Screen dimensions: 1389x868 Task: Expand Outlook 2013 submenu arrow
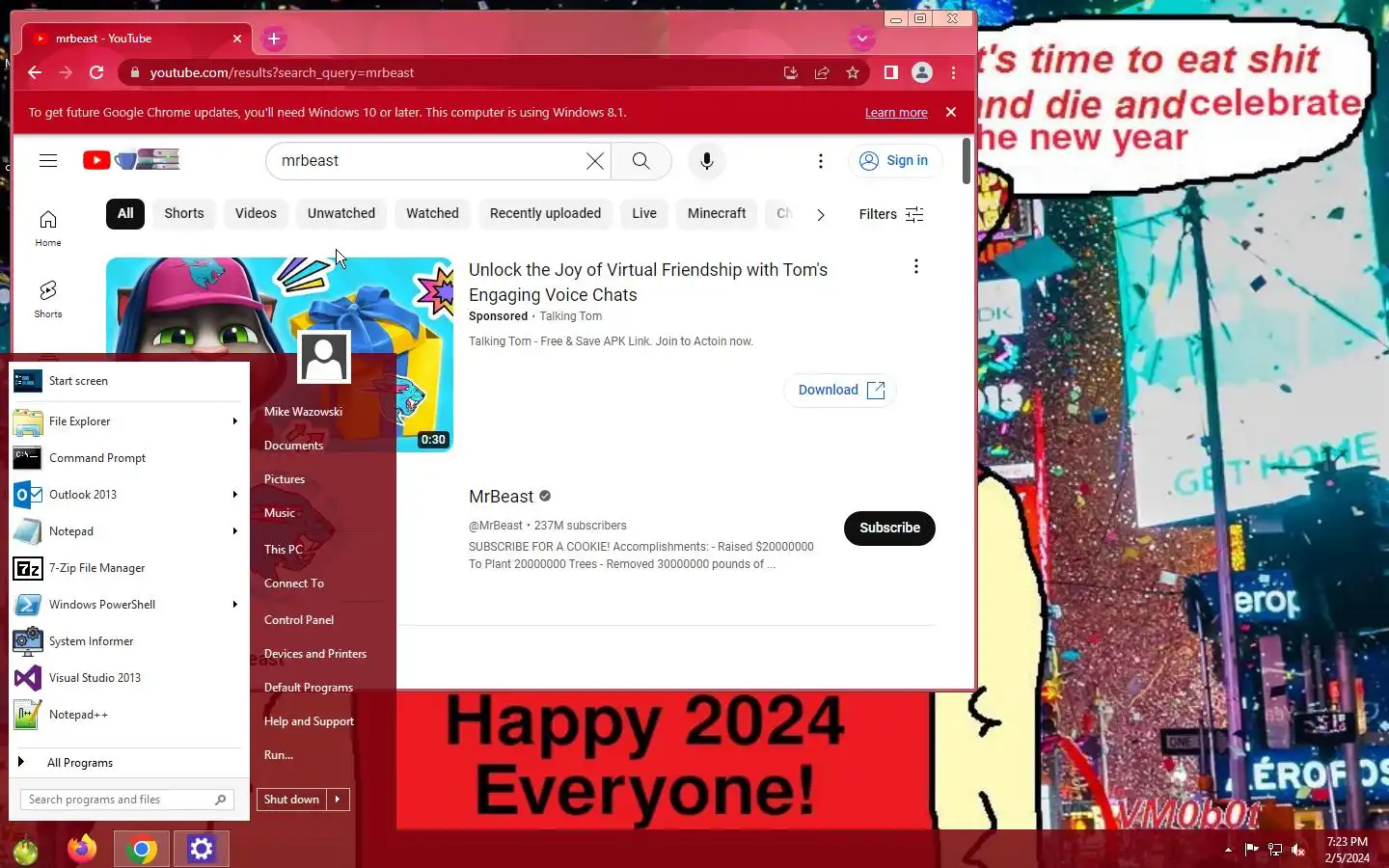coord(234,495)
